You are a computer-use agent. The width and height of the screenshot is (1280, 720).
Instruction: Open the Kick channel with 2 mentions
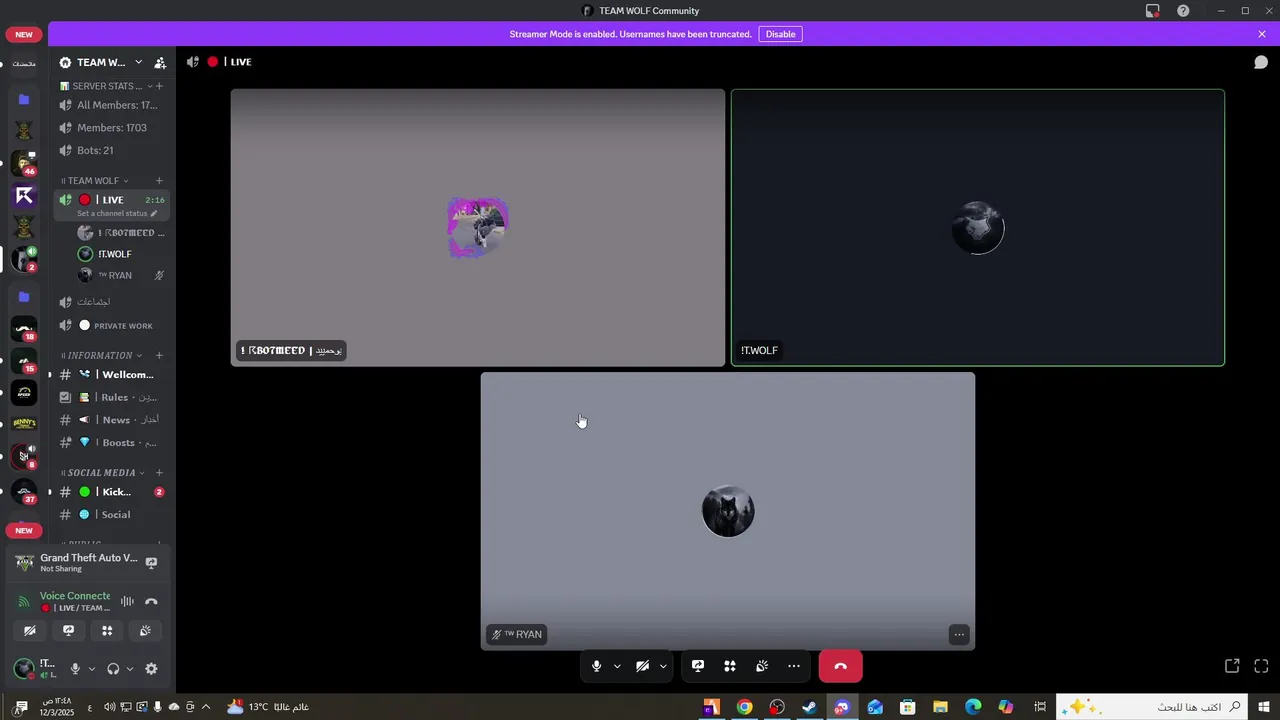point(112,492)
